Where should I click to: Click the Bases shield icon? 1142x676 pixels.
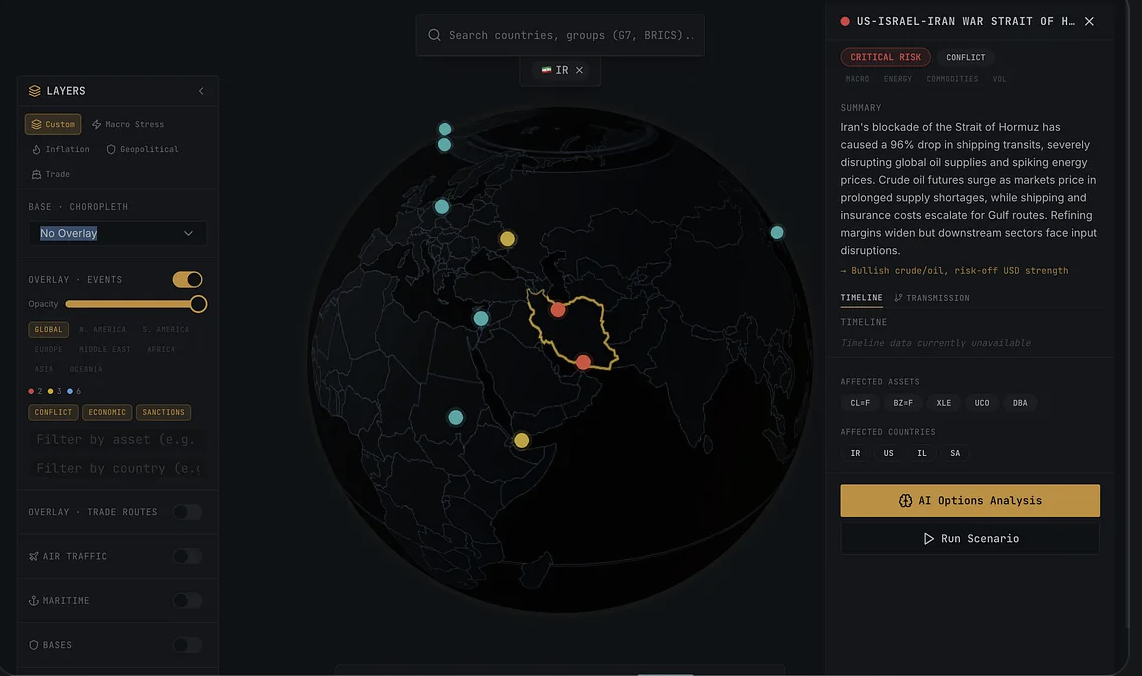pyautogui.click(x=34, y=645)
